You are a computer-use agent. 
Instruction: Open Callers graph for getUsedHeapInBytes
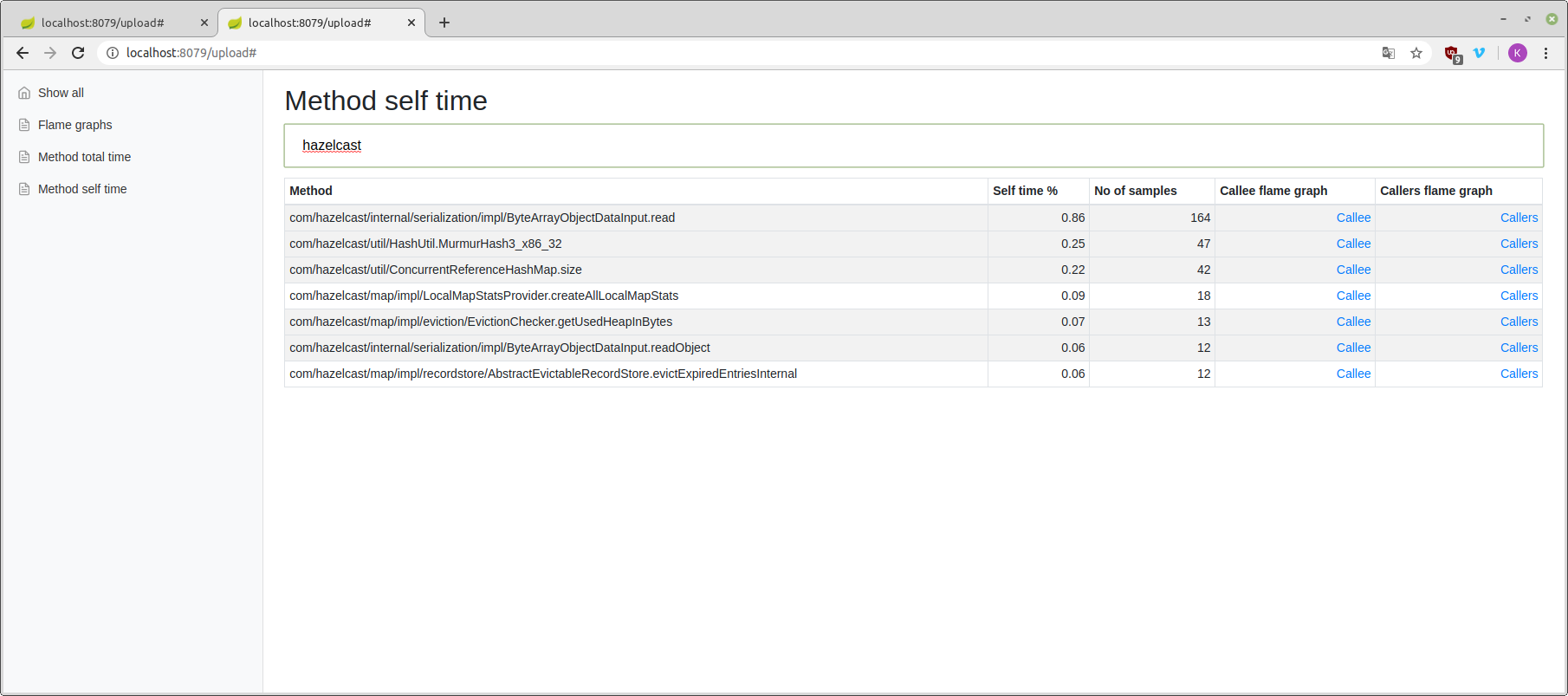(x=1519, y=322)
